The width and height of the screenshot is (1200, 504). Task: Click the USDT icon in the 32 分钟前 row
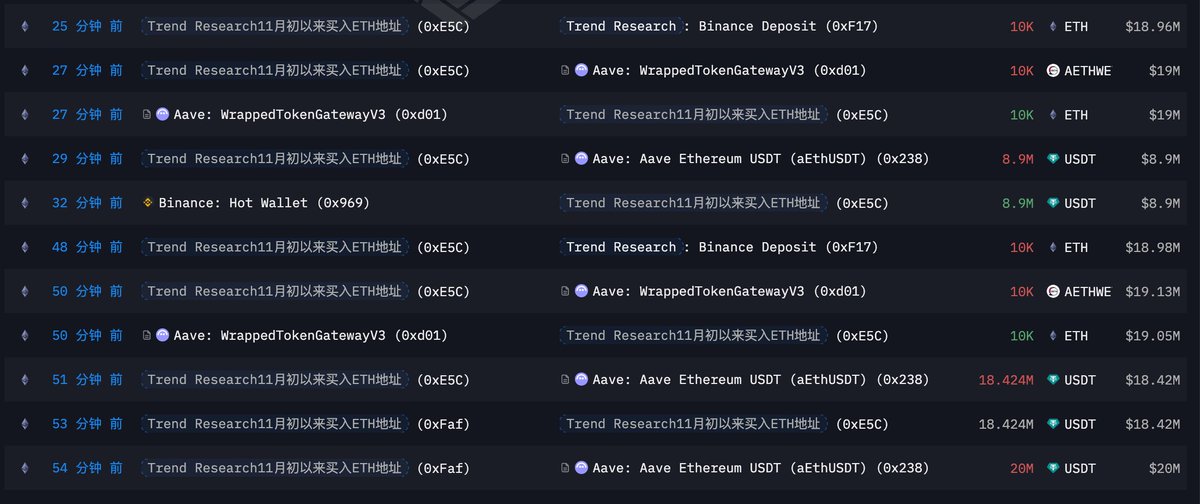pos(1053,203)
